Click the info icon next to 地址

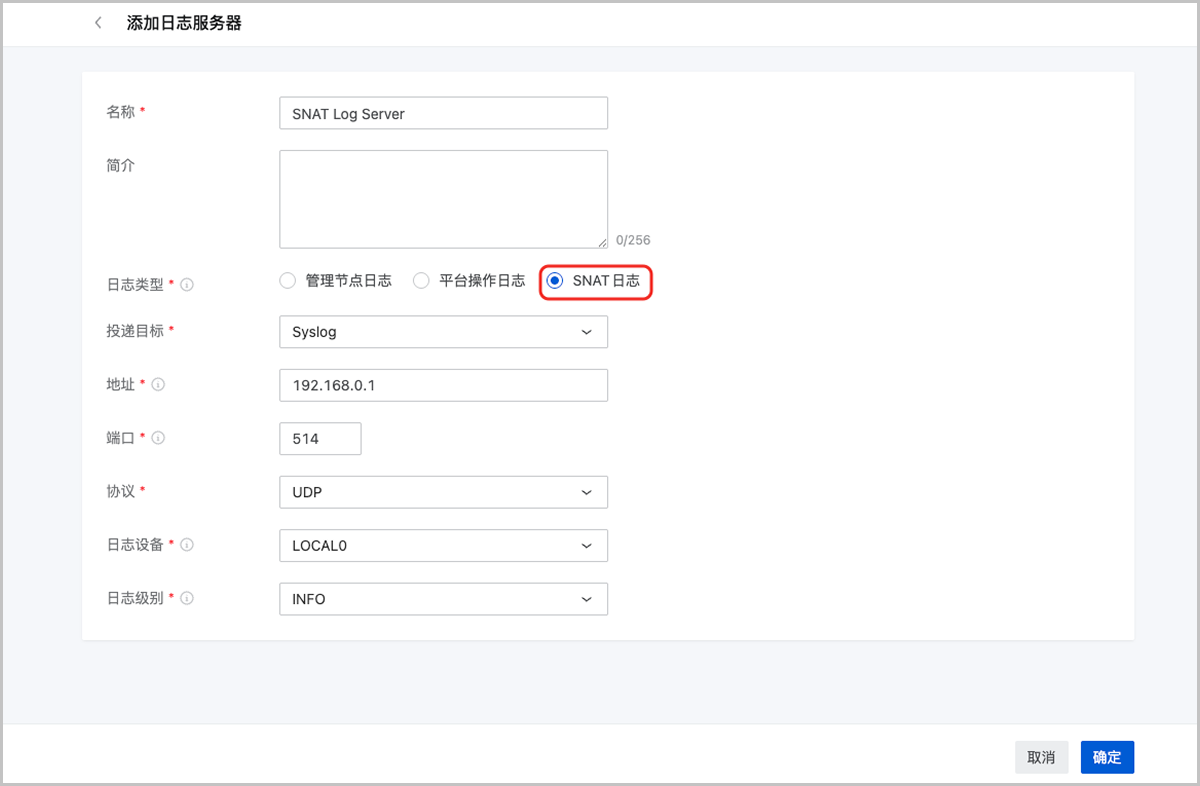coord(158,385)
